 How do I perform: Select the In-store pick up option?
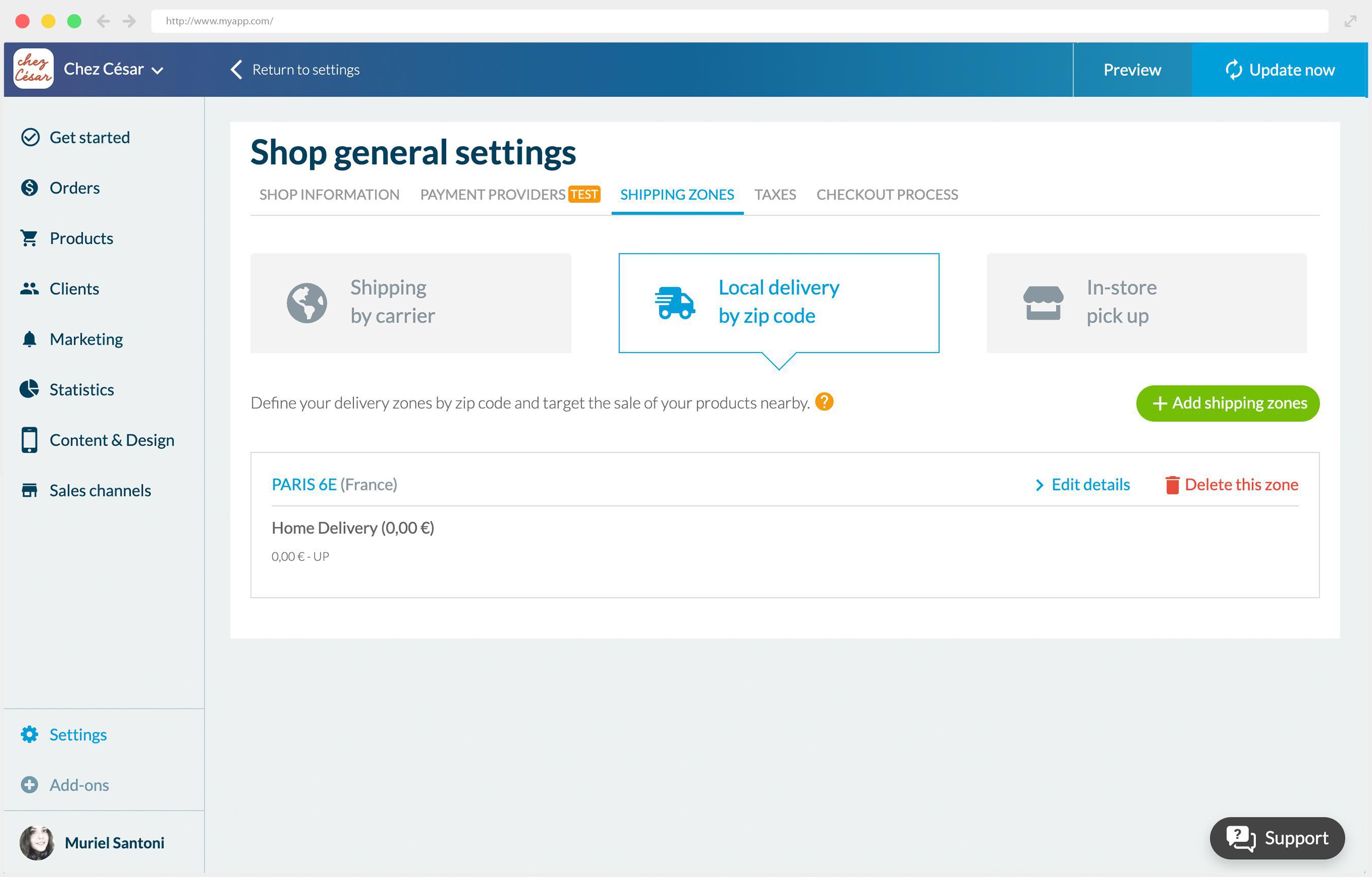(x=1146, y=303)
